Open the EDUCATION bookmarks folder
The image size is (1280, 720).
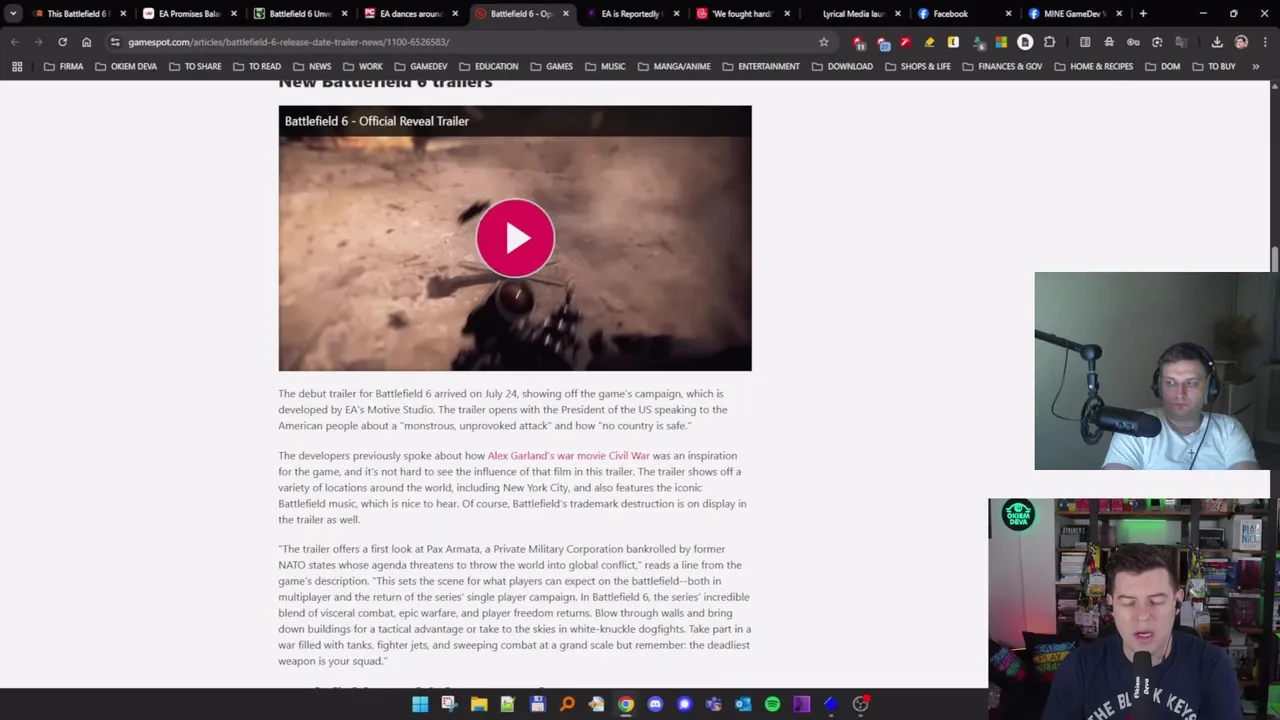488,66
